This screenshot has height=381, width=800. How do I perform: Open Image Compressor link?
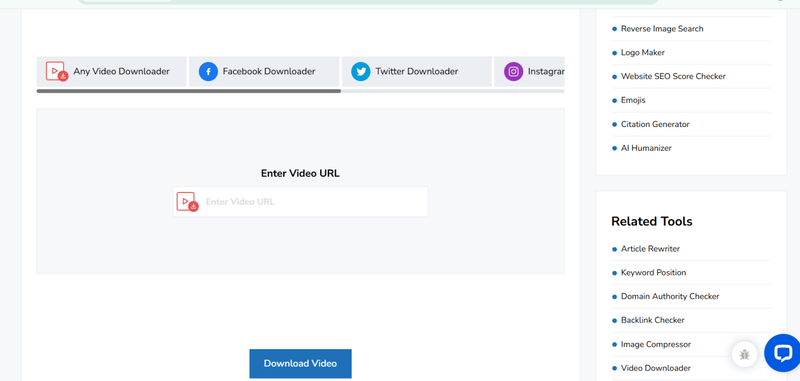tap(656, 344)
